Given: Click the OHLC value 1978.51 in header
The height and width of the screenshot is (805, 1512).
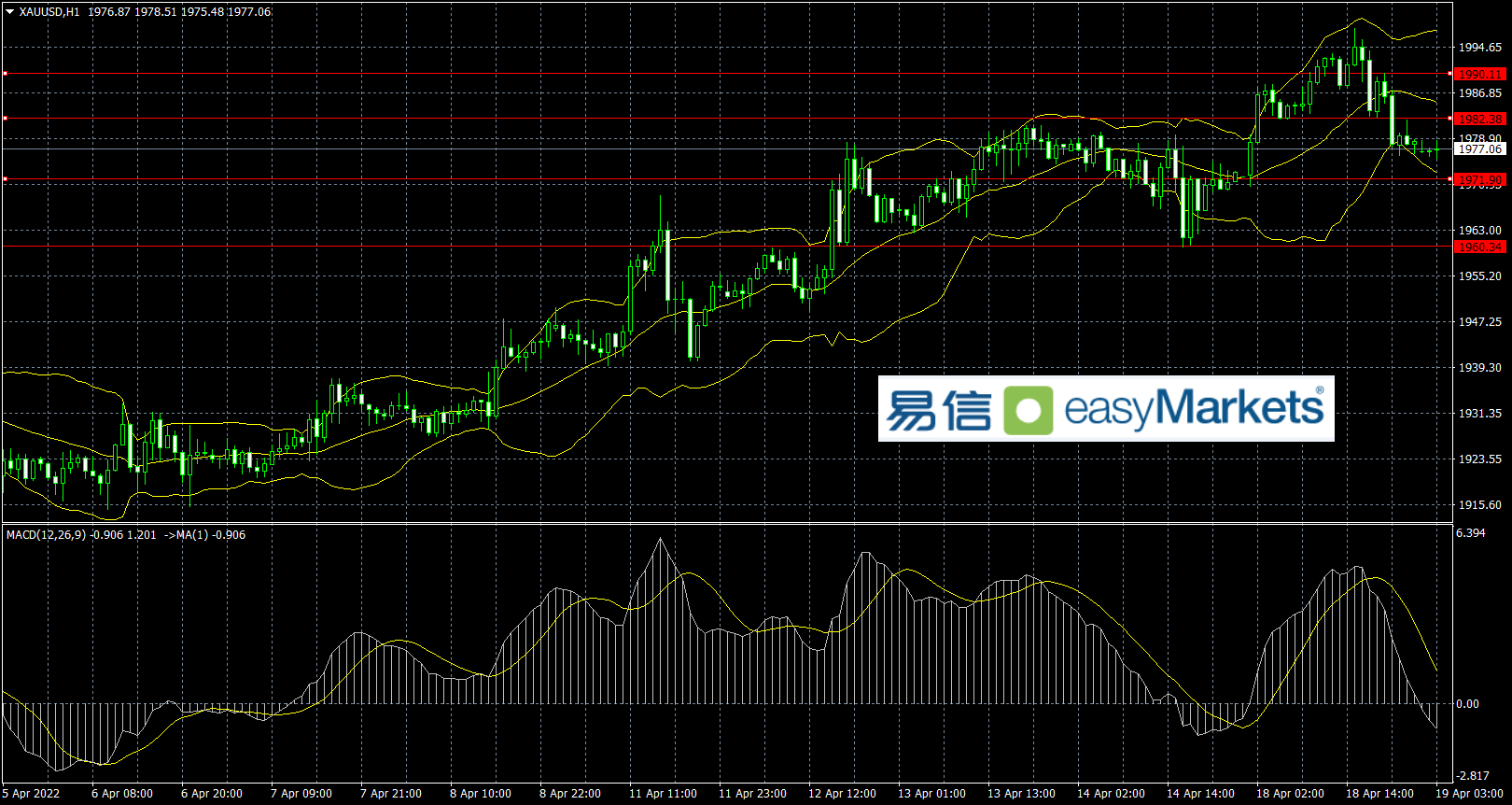Looking at the screenshot, I should click(156, 12).
